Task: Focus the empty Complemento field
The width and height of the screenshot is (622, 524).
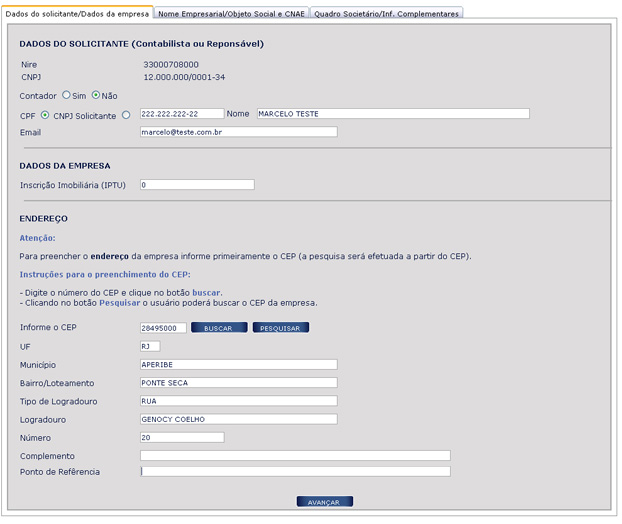Action: pos(295,455)
